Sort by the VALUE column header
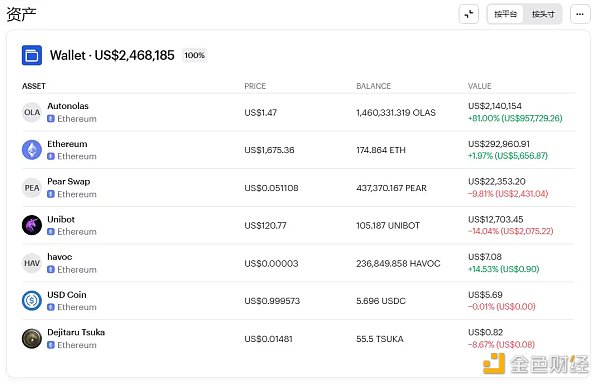Screen dimensions: 600x385 click(x=479, y=86)
